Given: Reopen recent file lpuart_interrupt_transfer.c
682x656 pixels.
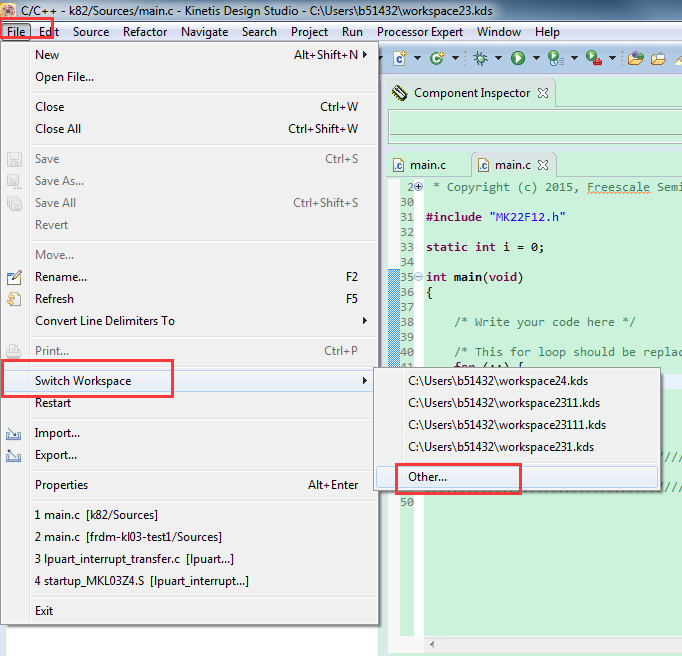Looking at the screenshot, I should (x=190, y=559).
